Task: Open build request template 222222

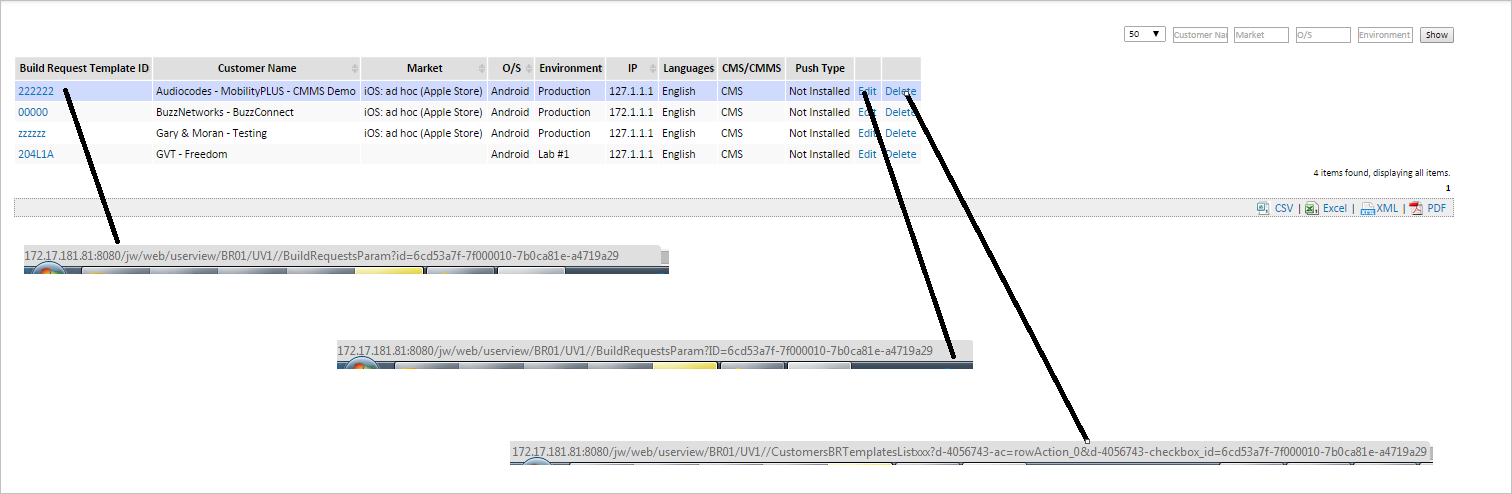Action: [x=36, y=91]
